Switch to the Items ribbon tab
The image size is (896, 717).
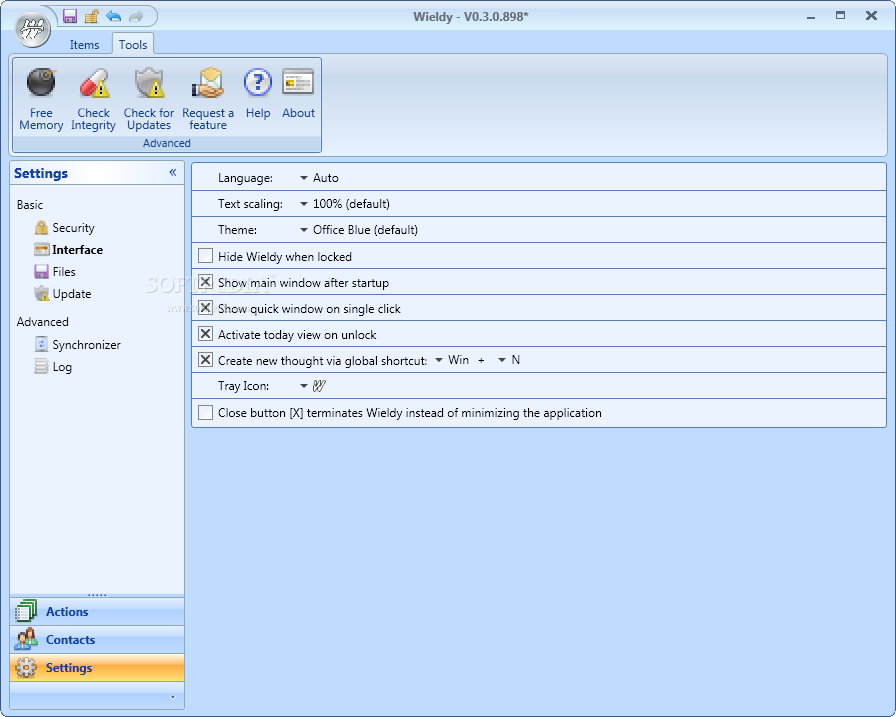[84, 45]
